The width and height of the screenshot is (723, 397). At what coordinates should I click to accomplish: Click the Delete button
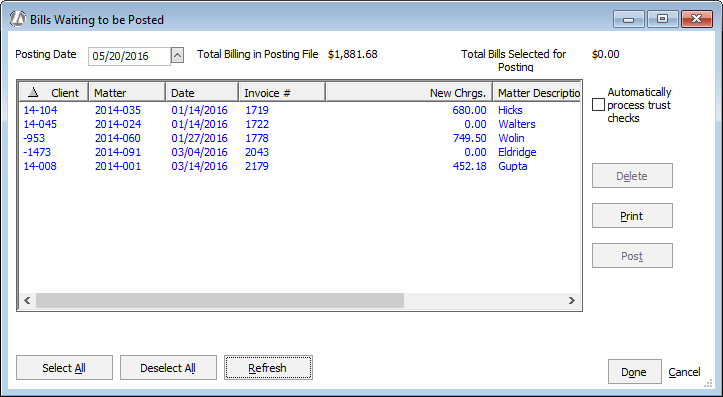[x=632, y=176]
